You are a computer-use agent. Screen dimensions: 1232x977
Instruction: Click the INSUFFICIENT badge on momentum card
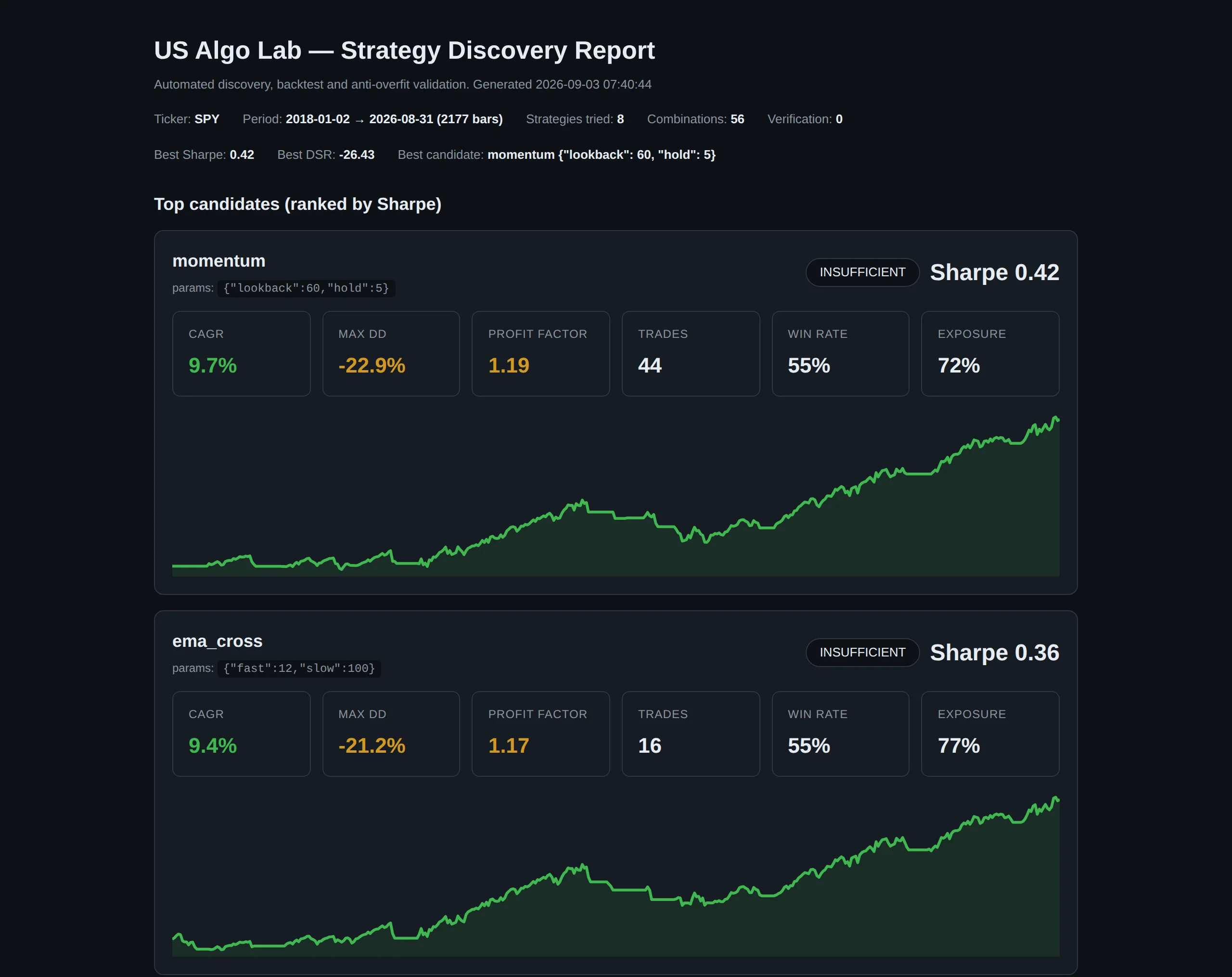(x=862, y=272)
